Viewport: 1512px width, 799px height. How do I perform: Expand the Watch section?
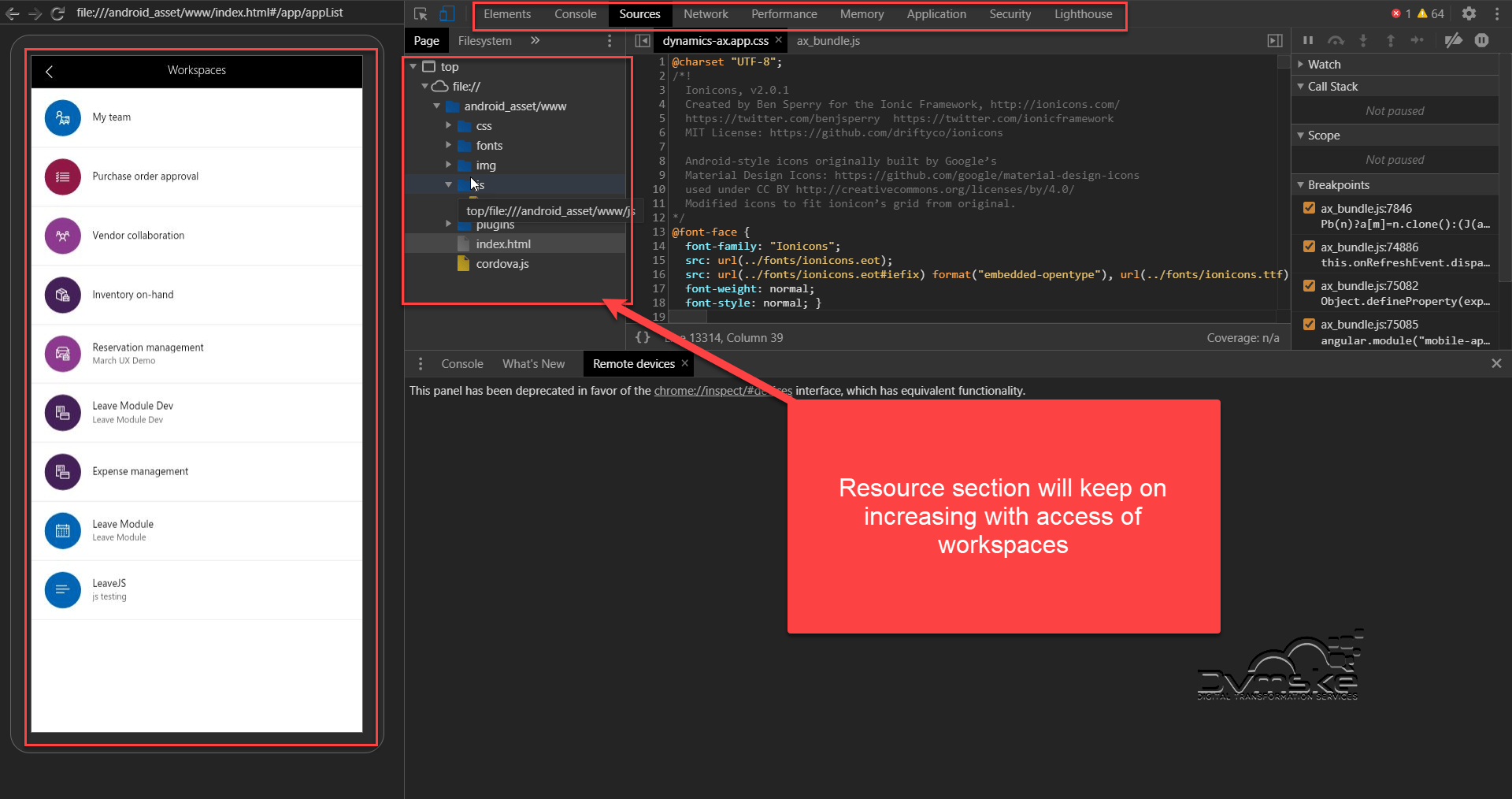click(x=1301, y=65)
